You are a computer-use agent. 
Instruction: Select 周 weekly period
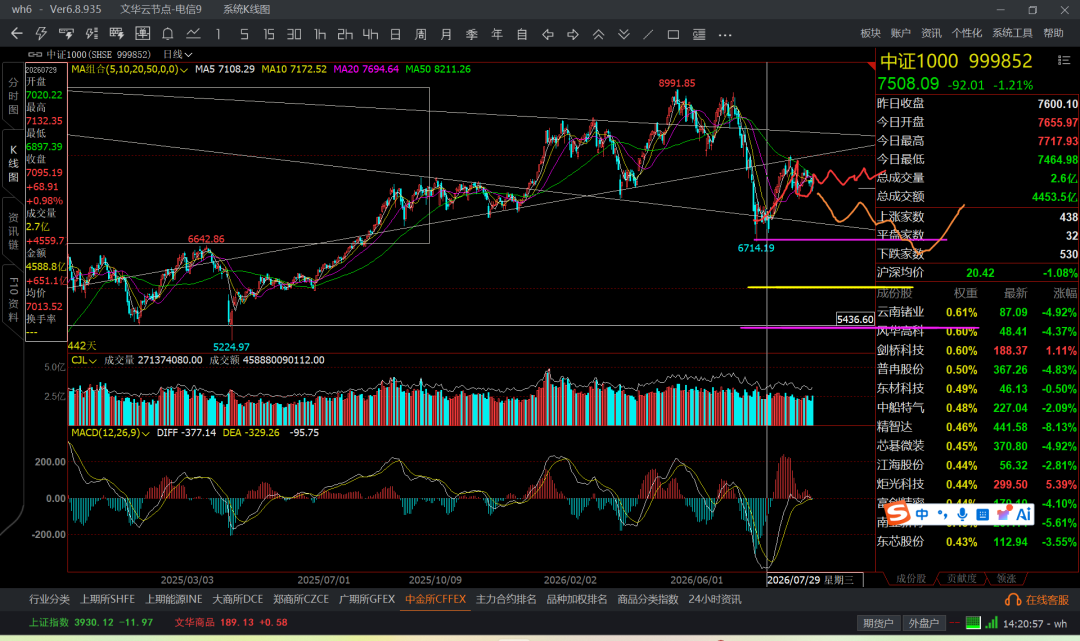420,34
